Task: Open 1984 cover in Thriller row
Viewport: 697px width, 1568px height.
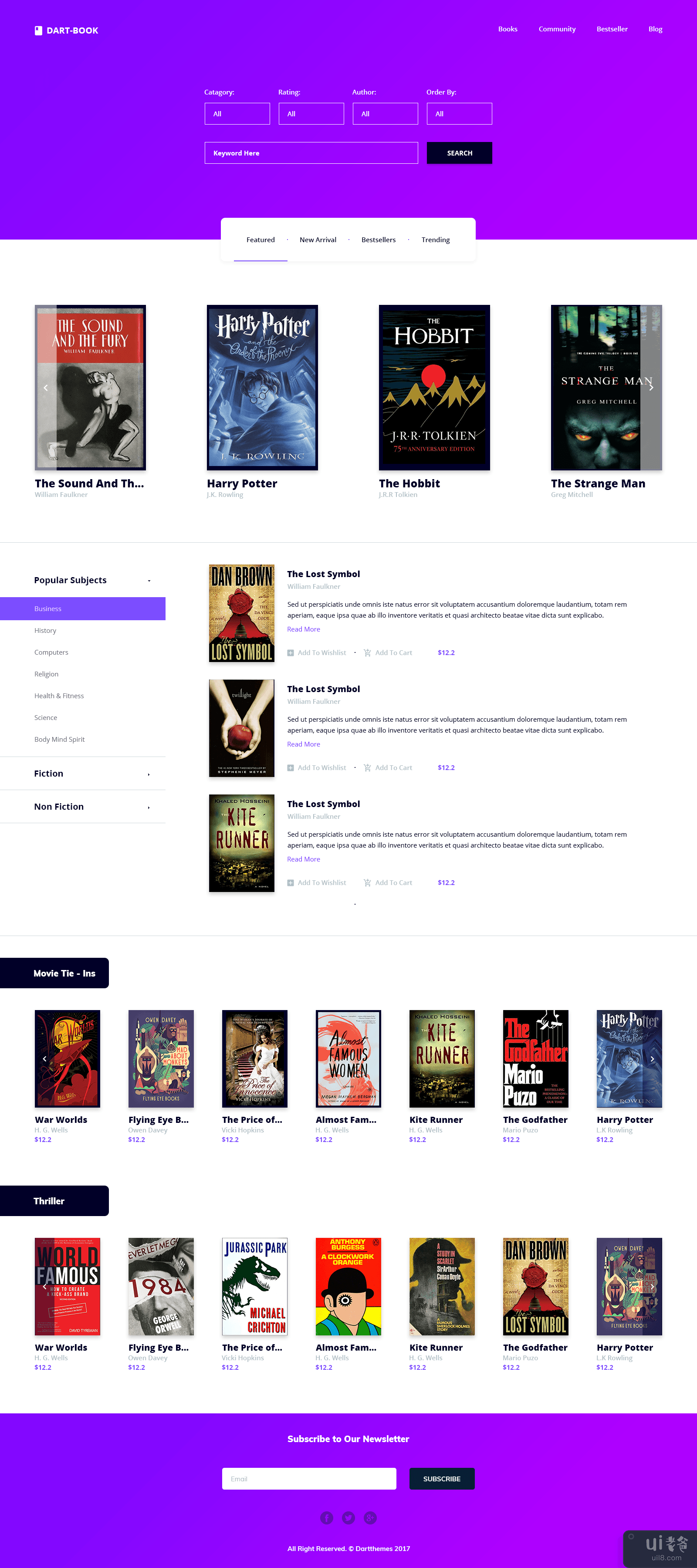Action: (x=161, y=1286)
